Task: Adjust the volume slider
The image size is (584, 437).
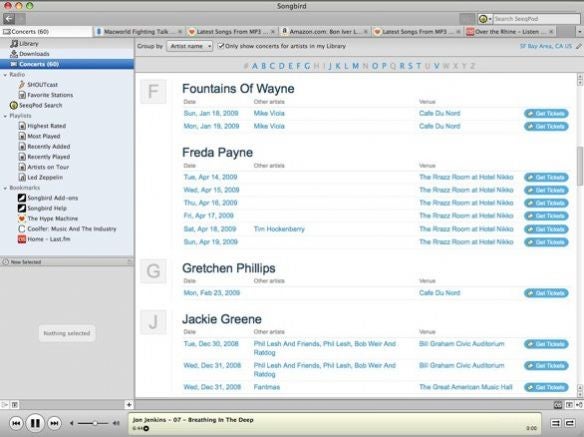Action: tap(93, 423)
